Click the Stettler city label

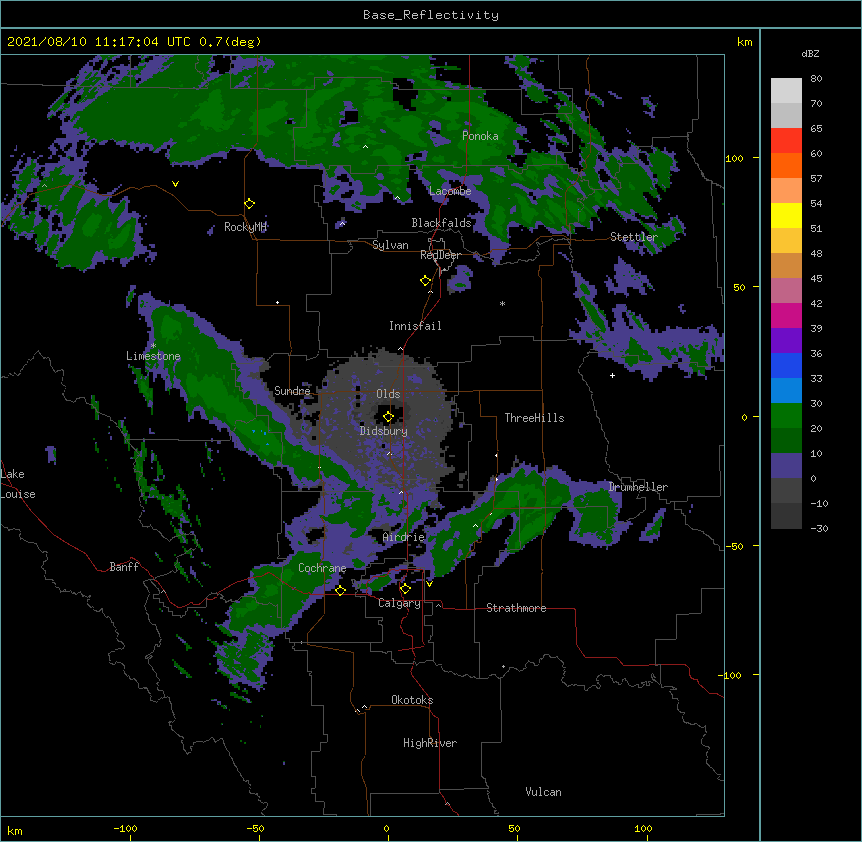coord(634,237)
